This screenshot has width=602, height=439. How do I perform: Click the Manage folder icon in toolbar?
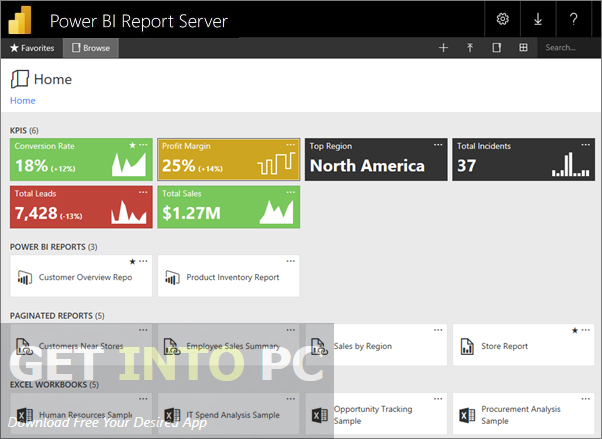pos(496,48)
